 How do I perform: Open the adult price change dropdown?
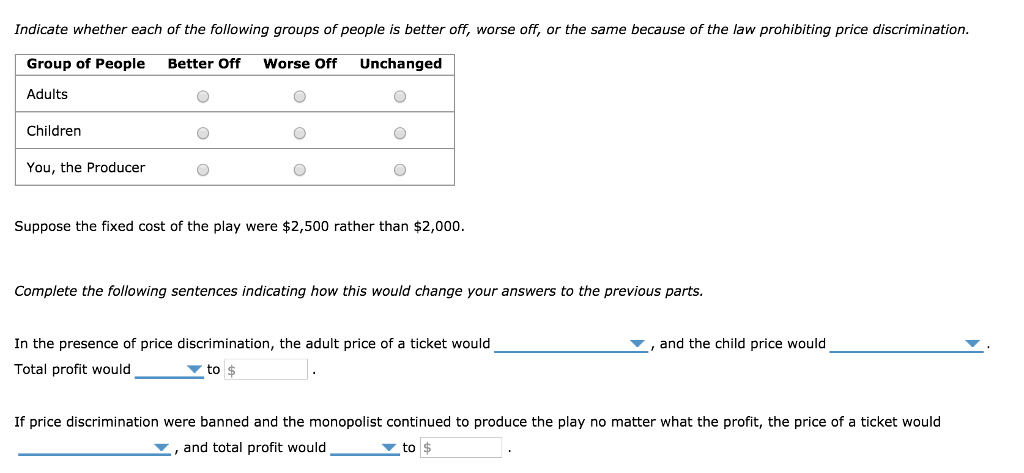coord(571,345)
